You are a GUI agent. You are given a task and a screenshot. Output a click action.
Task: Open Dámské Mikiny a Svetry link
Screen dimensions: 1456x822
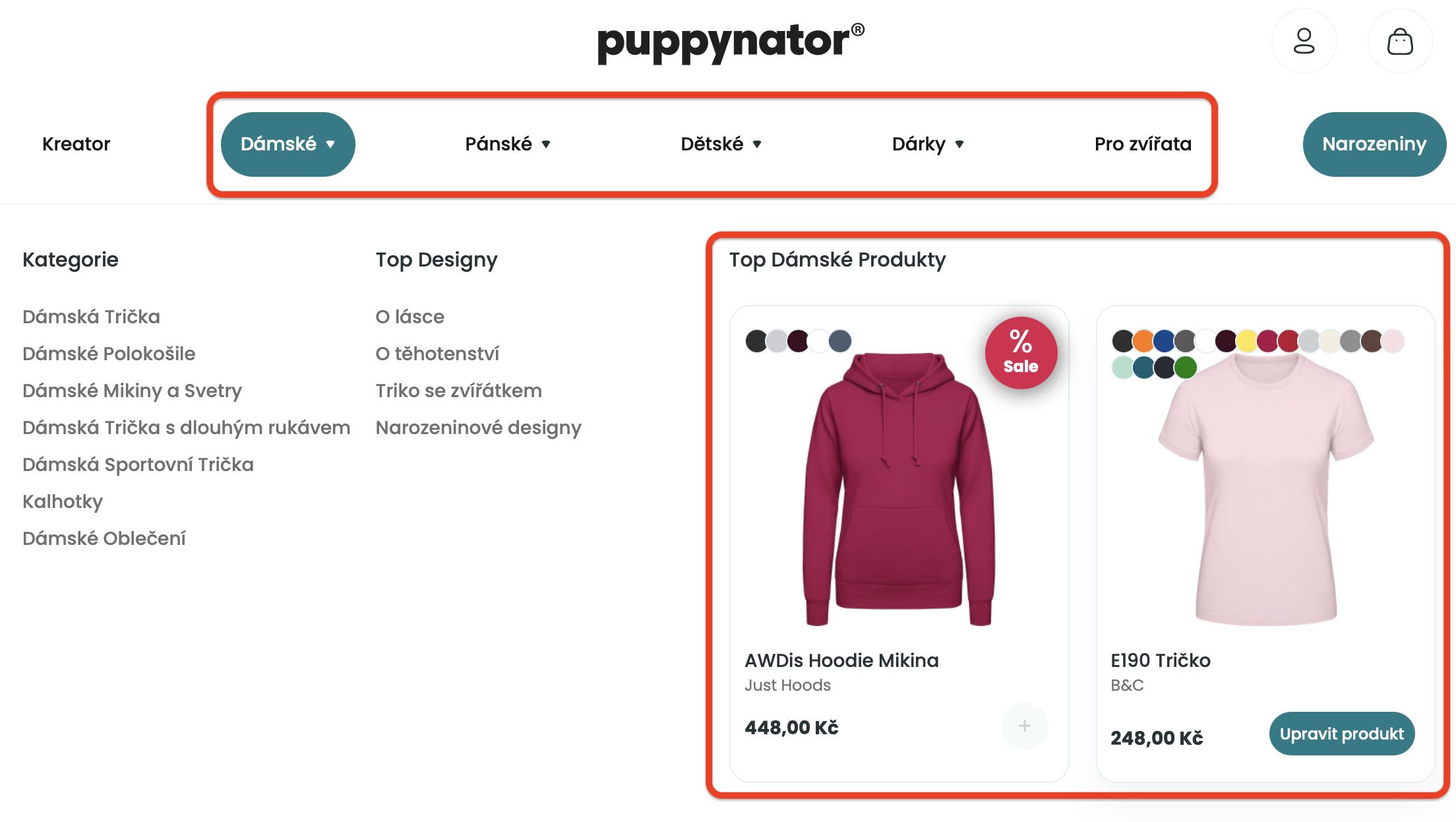click(x=132, y=391)
